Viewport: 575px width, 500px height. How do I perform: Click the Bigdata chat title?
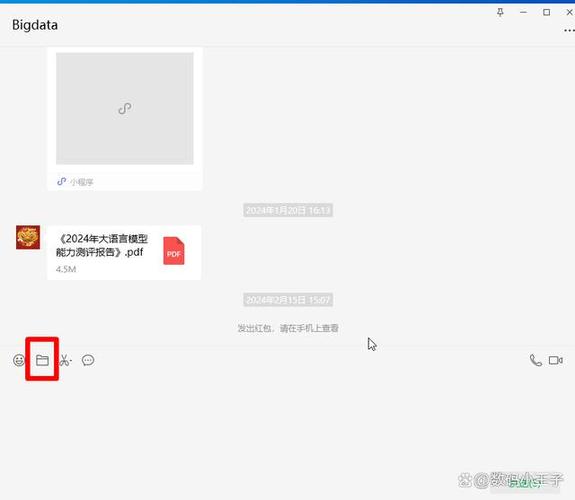pyautogui.click(x=35, y=25)
